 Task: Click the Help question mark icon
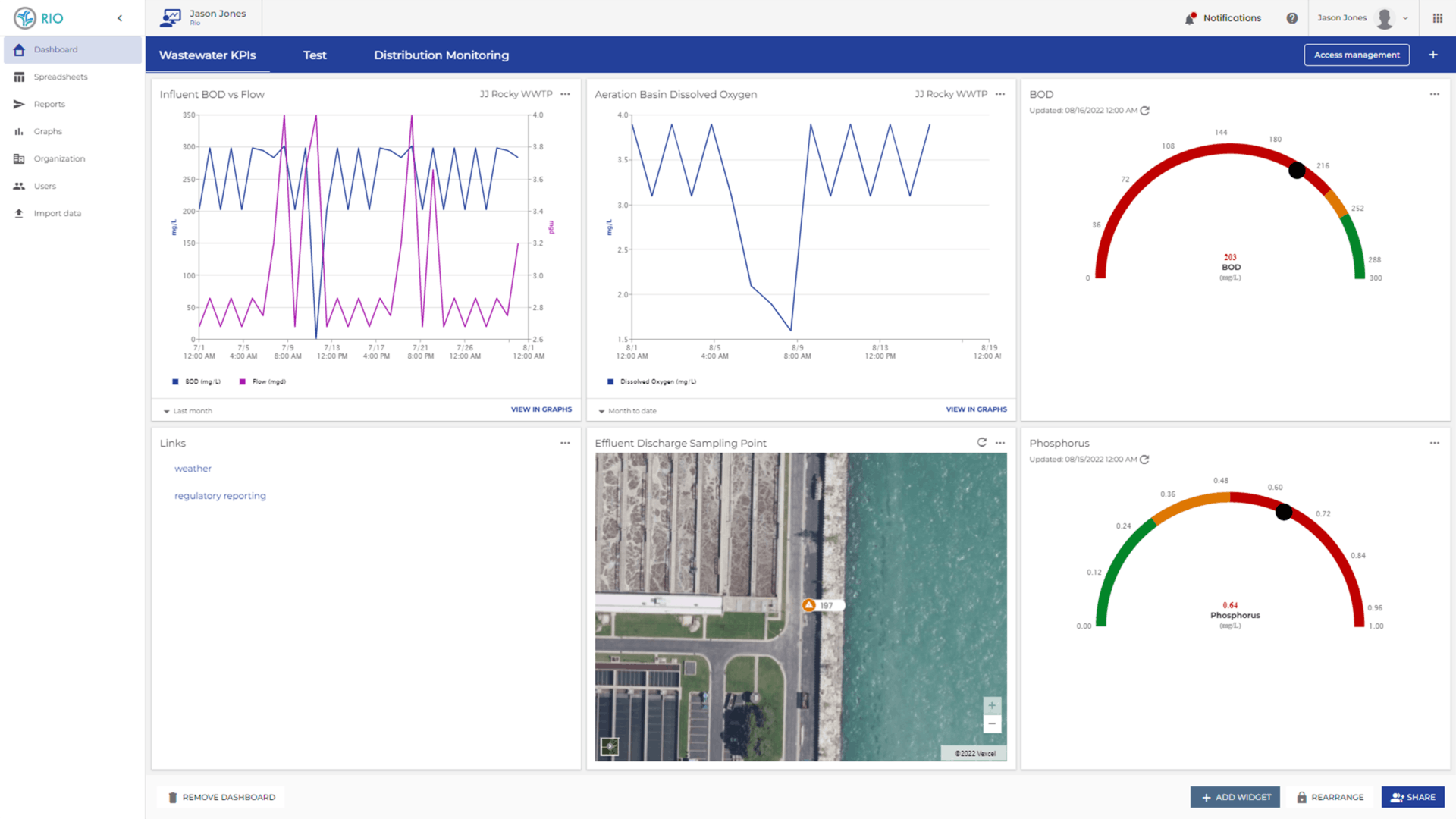[1292, 18]
